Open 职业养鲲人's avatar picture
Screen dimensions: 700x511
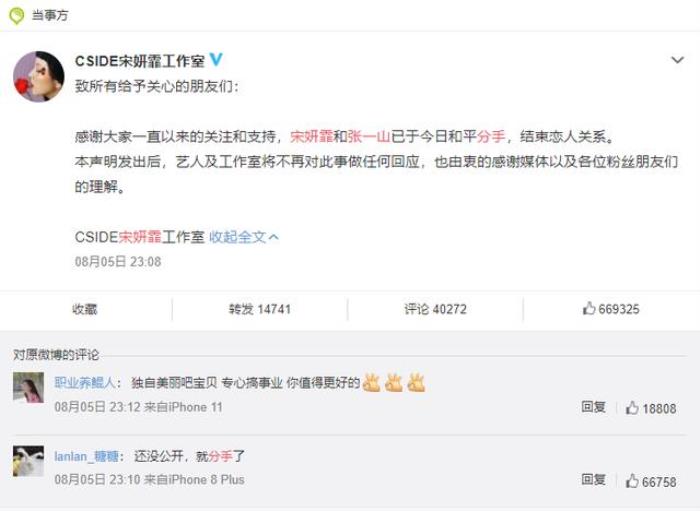coord(28,388)
